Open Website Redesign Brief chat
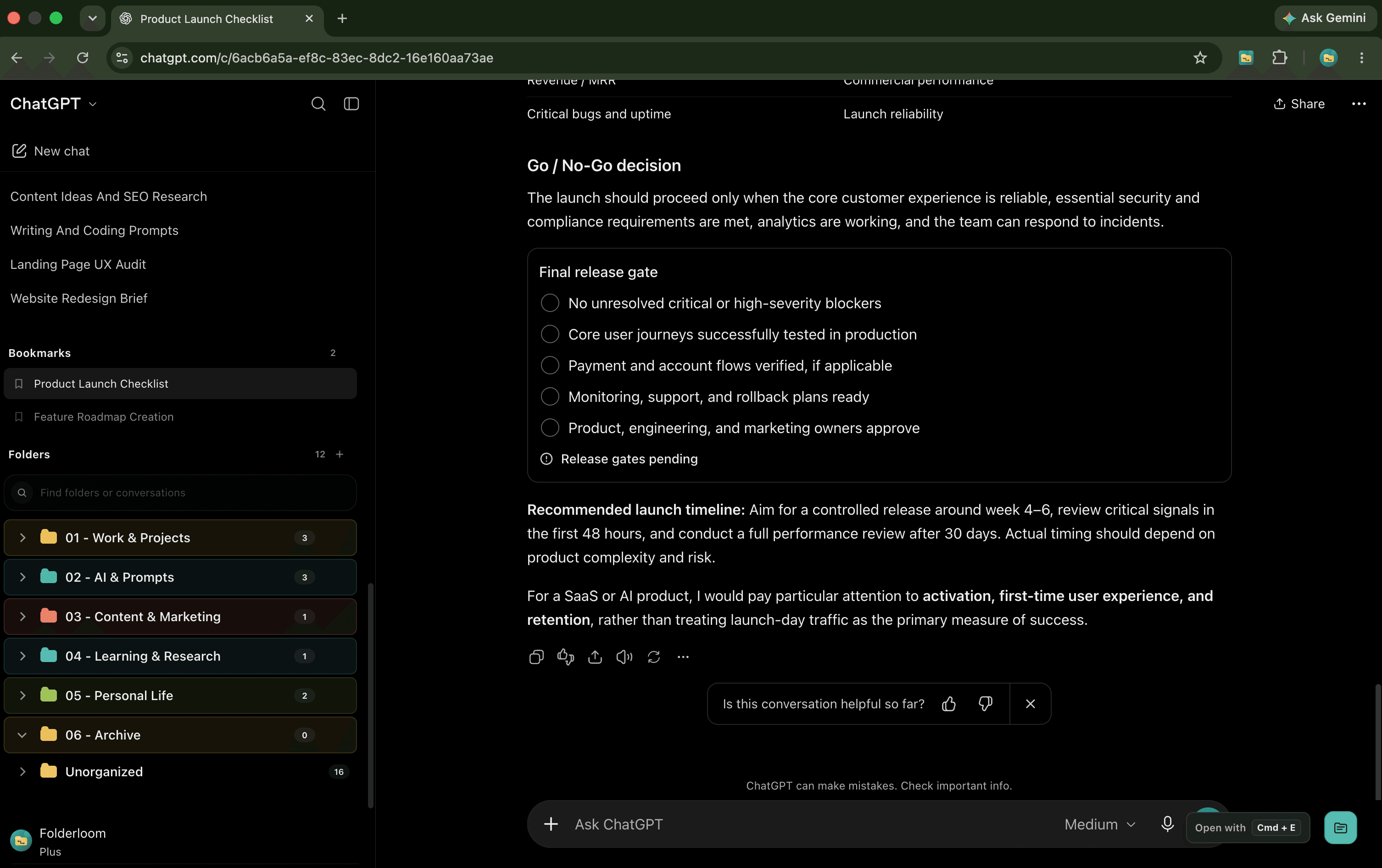 pyautogui.click(x=78, y=298)
